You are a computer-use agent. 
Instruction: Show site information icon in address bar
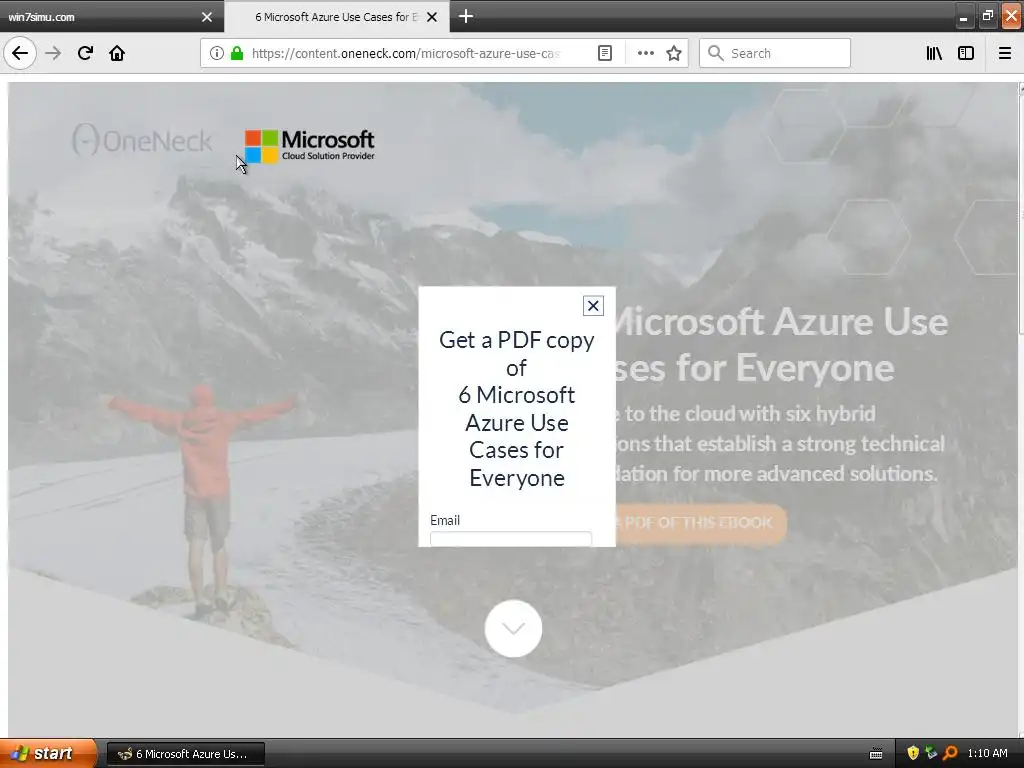click(x=216, y=53)
